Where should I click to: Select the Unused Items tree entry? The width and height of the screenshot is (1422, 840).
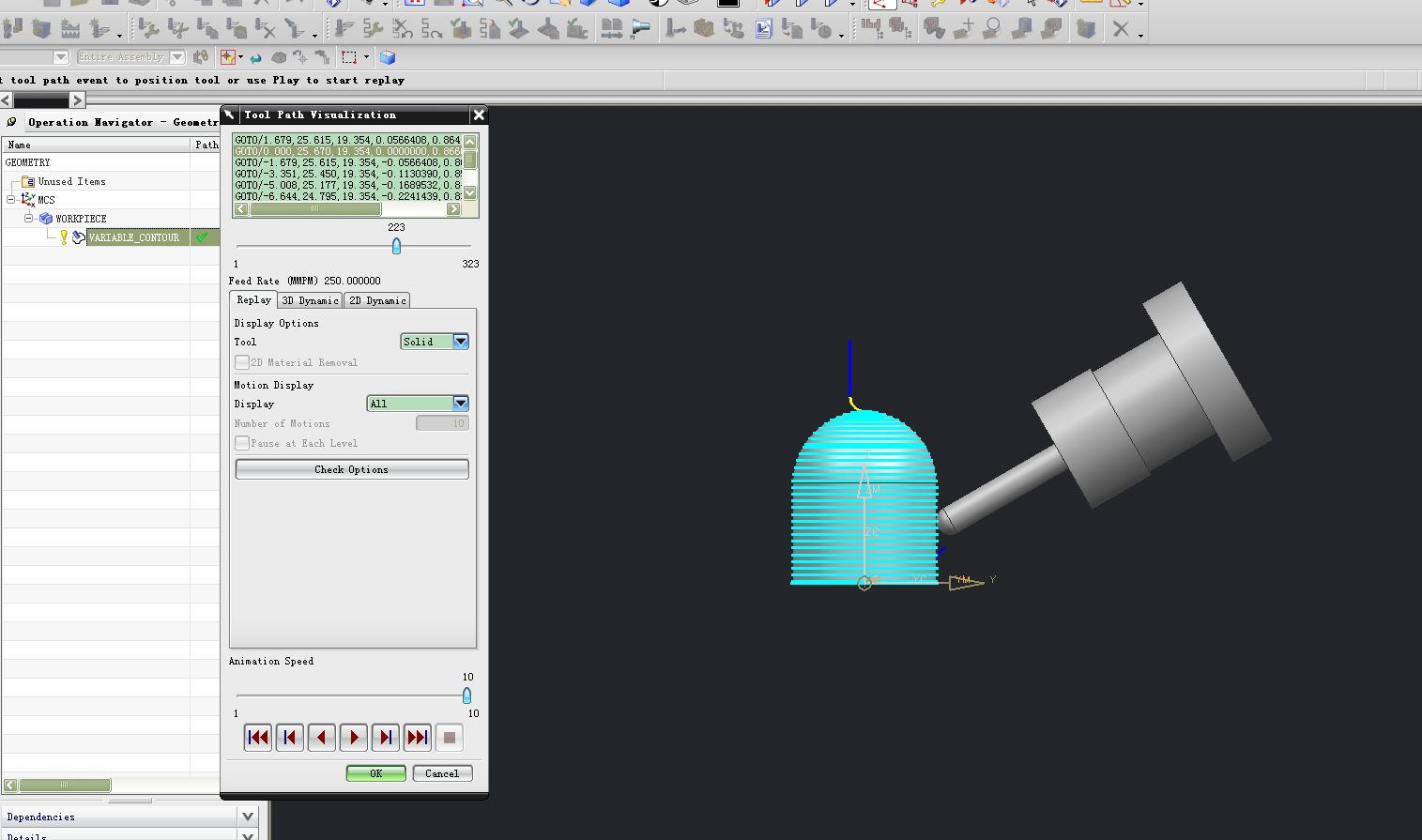[72, 181]
